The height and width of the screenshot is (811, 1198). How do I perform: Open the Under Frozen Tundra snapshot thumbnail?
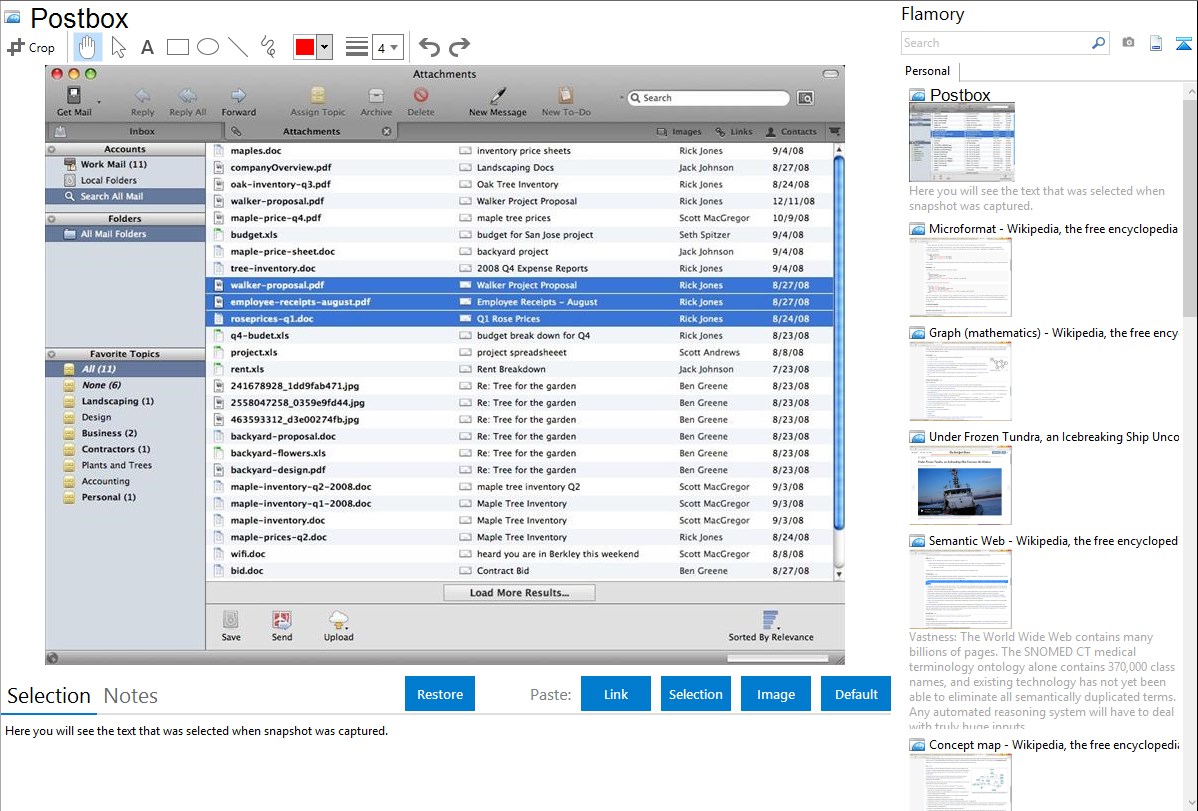[x=960, y=486]
